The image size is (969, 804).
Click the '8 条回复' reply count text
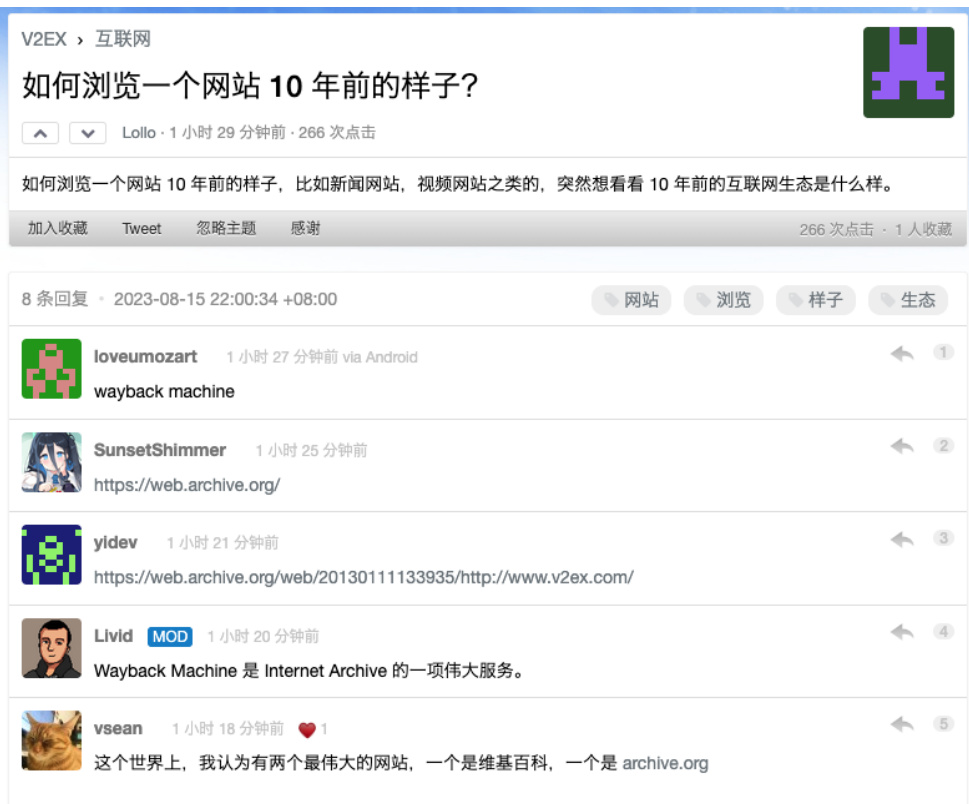(x=54, y=299)
